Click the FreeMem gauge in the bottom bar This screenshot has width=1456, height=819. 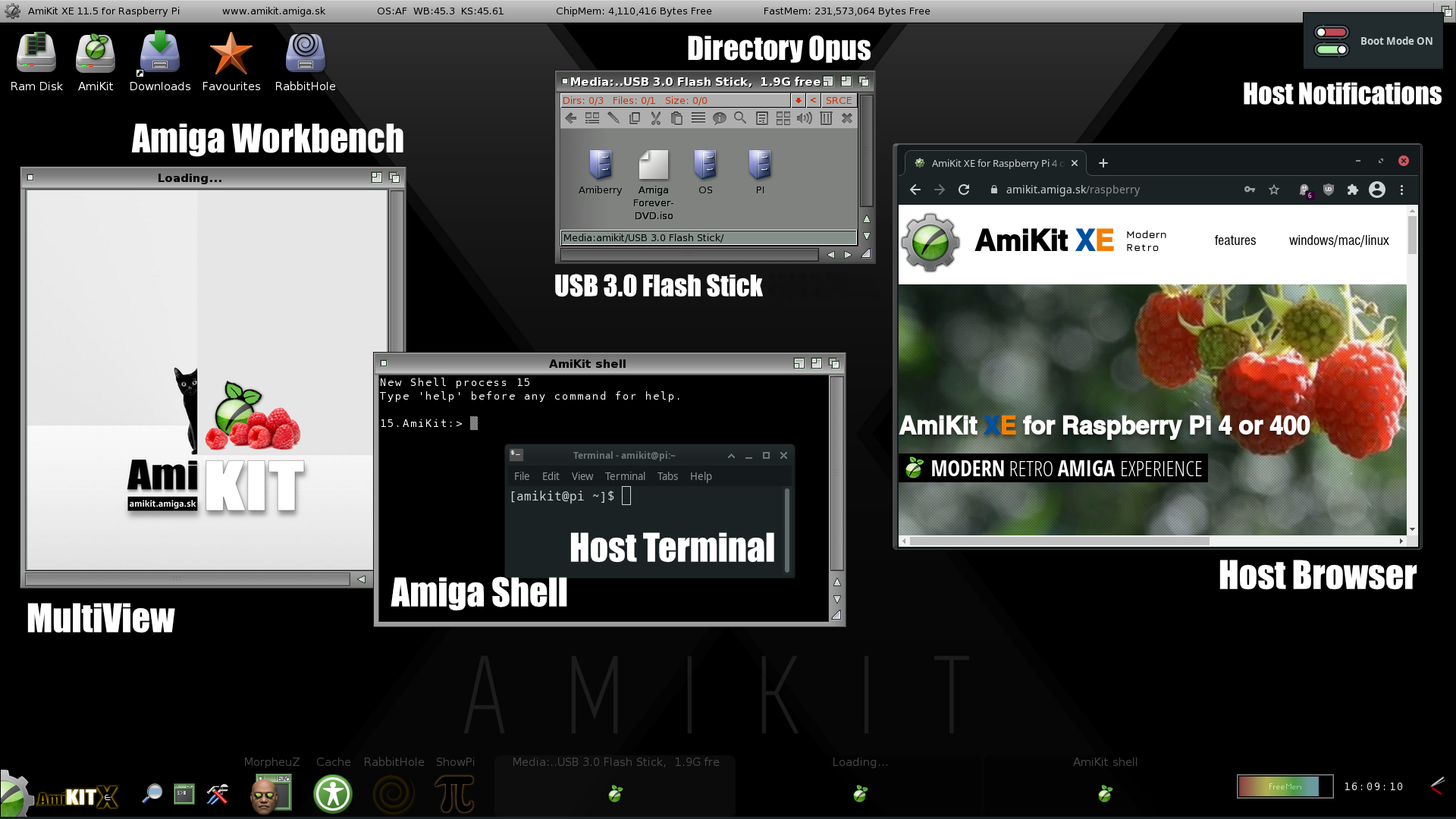click(1285, 786)
